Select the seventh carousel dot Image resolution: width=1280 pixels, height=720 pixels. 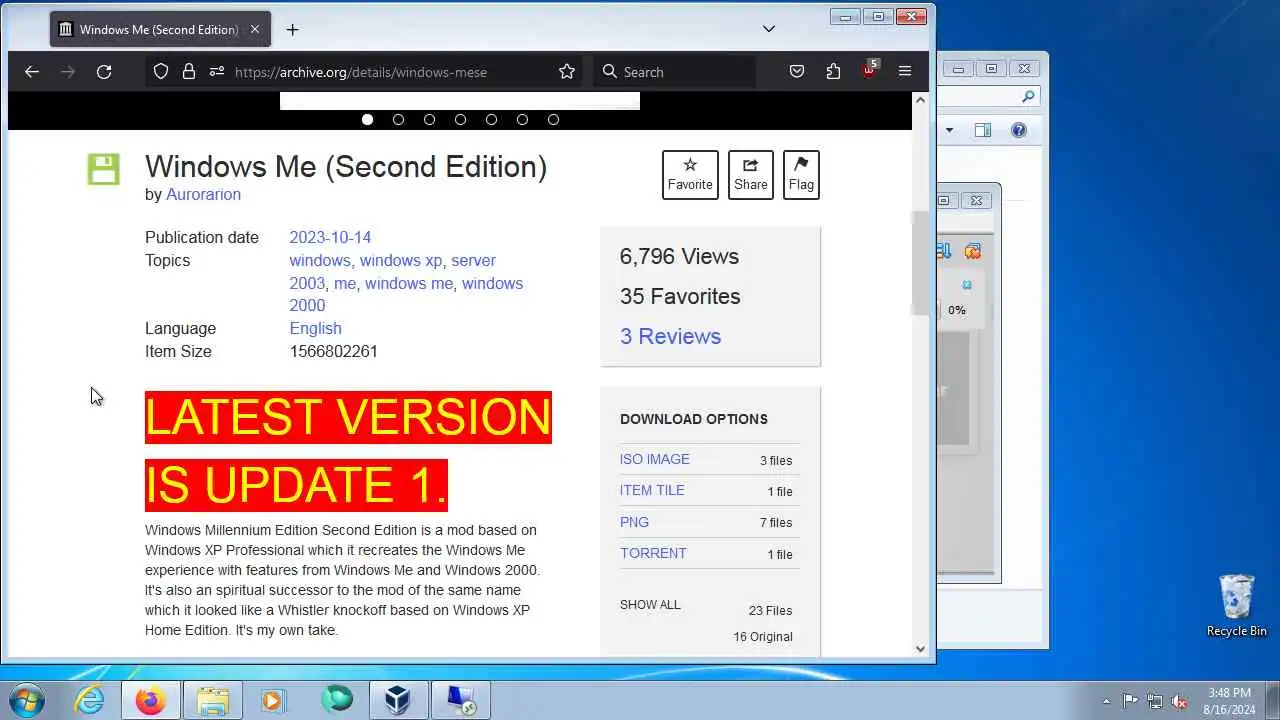coord(553,119)
